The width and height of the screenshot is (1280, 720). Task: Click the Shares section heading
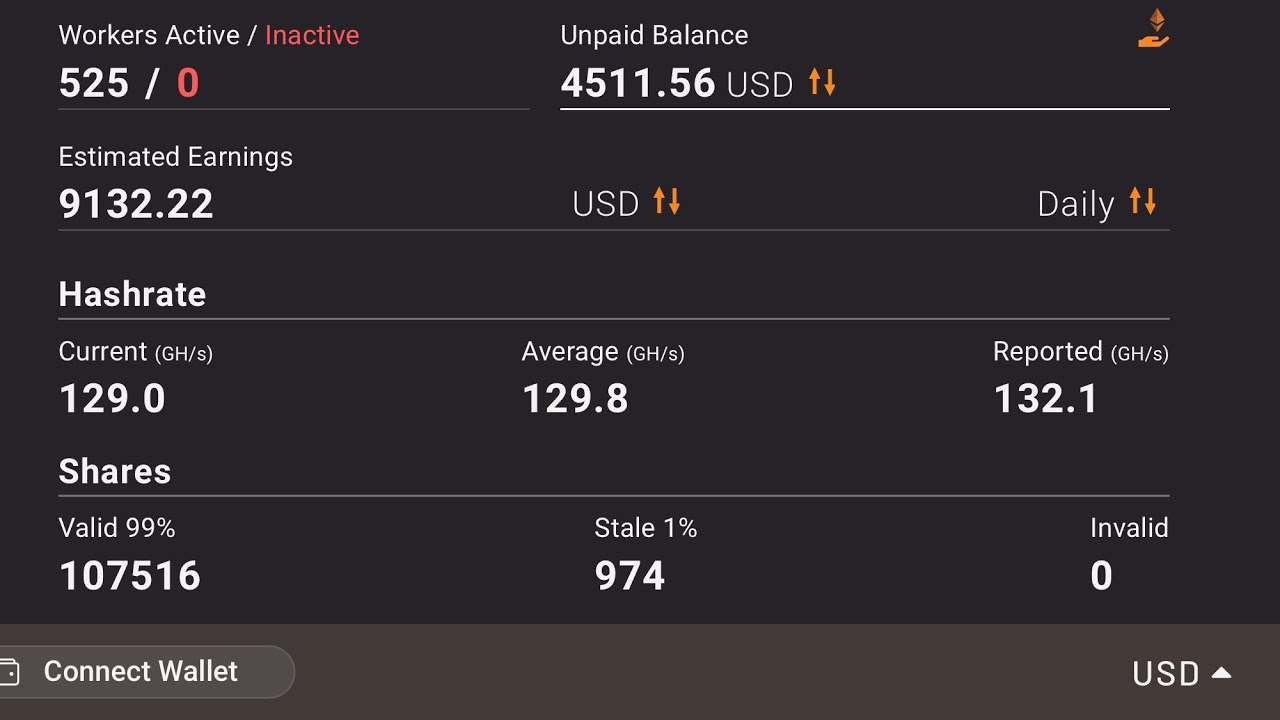click(x=115, y=471)
